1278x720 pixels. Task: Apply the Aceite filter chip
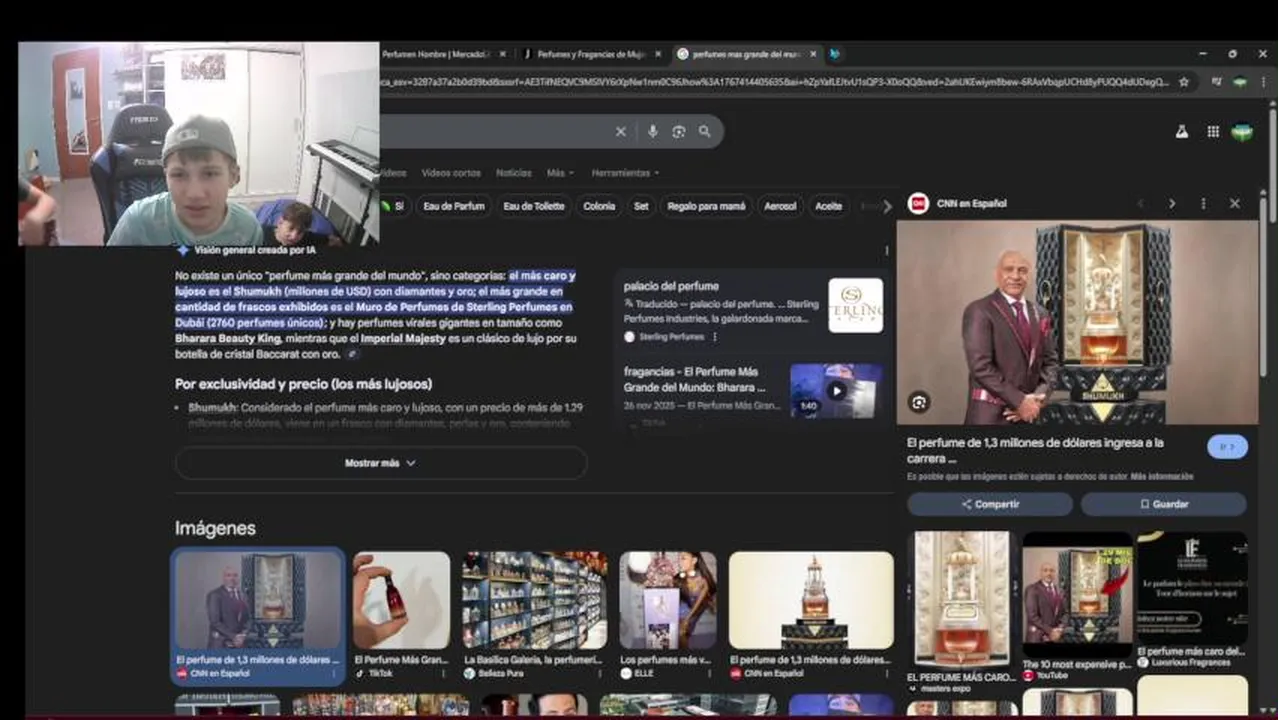point(828,206)
